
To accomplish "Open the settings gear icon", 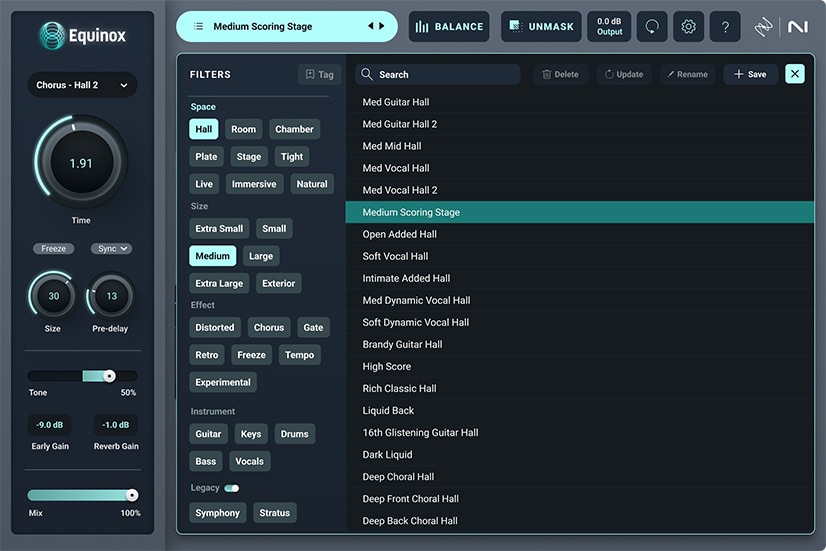I will coord(688,27).
